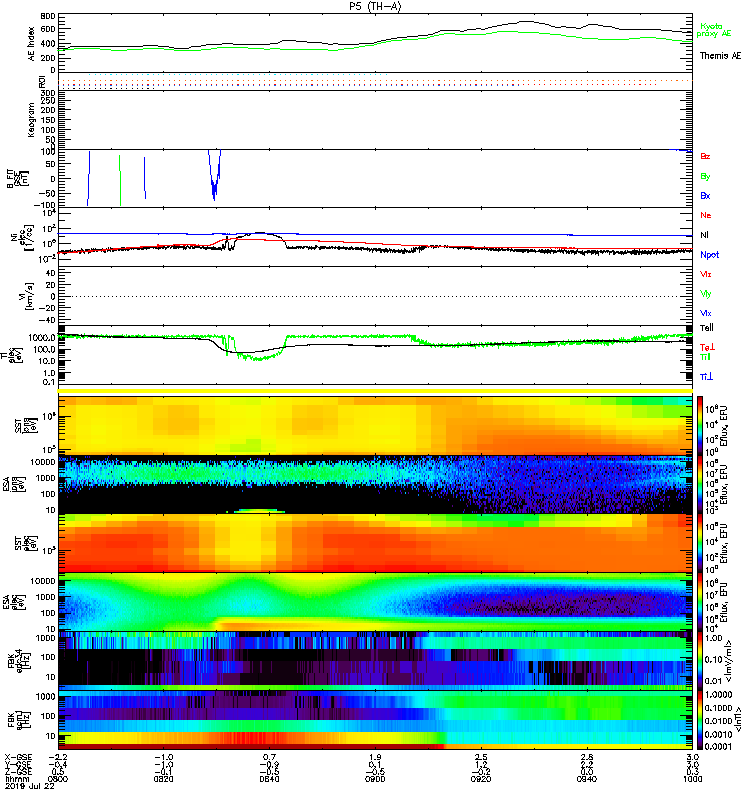
Task: Click the blue "Vix" velocity legend label
Action: (705, 313)
